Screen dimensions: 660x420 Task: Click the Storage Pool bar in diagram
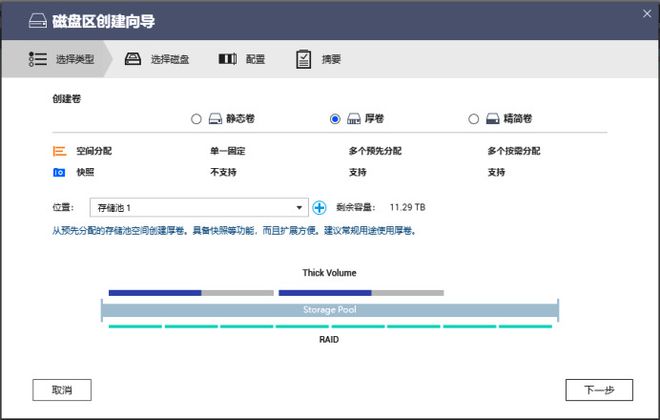click(x=330, y=310)
